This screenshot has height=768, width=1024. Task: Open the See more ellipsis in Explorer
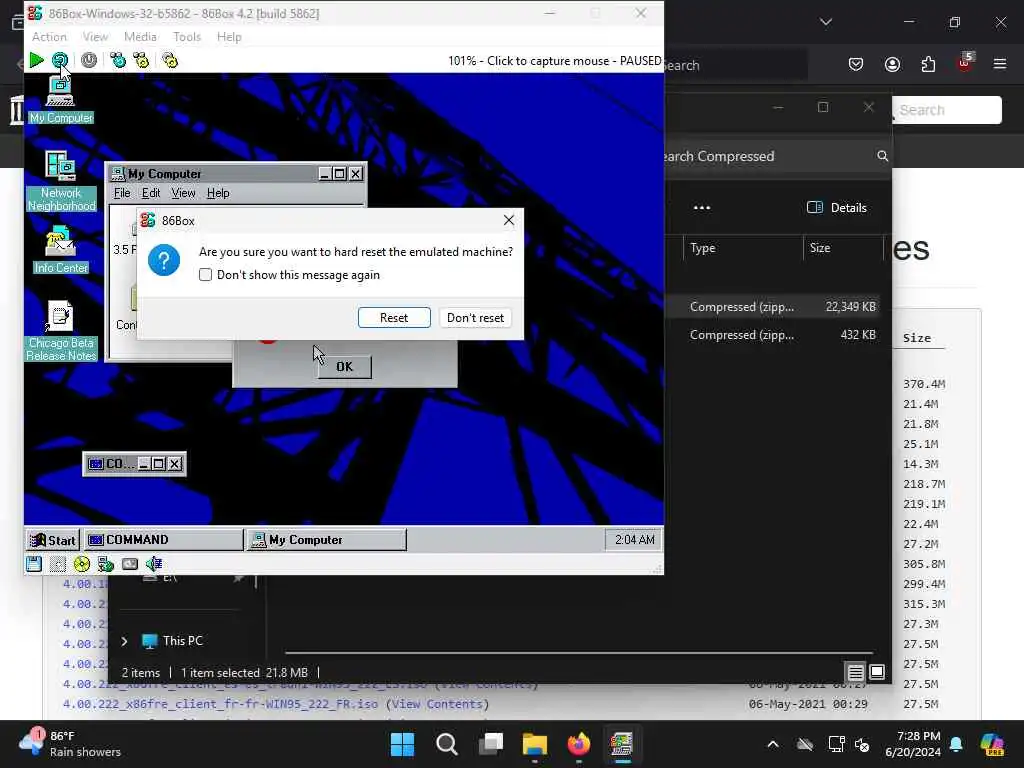pos(701,208)
